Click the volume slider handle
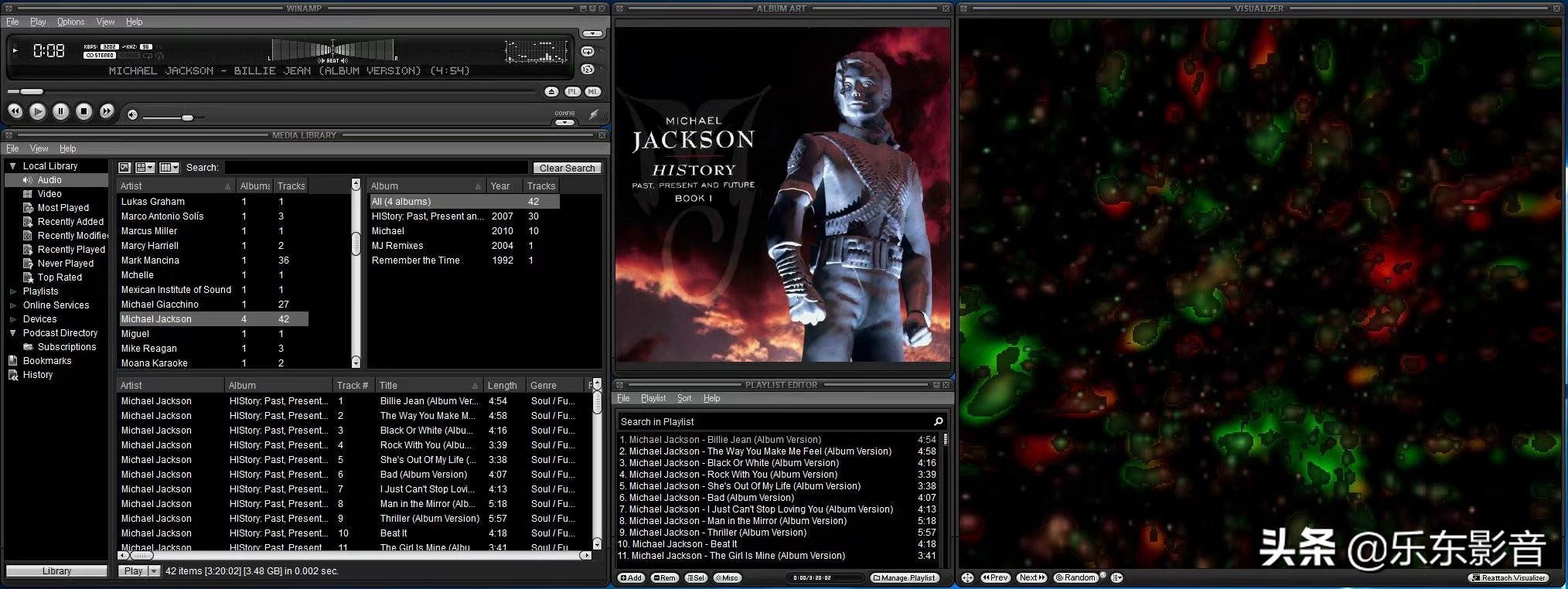Screen dimensions: 1568x589 (187, 117)
